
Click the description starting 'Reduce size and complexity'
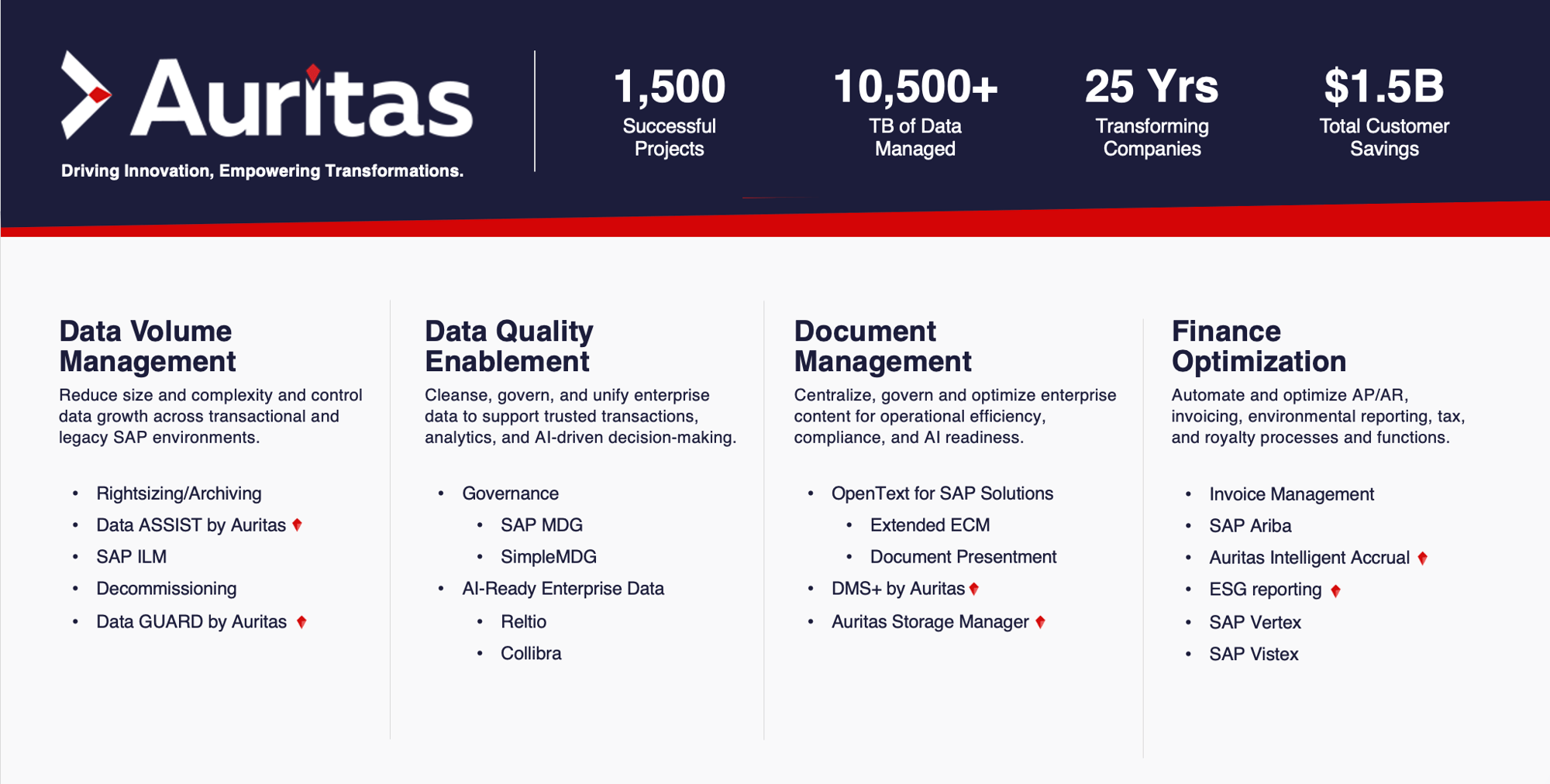(x=211, y=416)
